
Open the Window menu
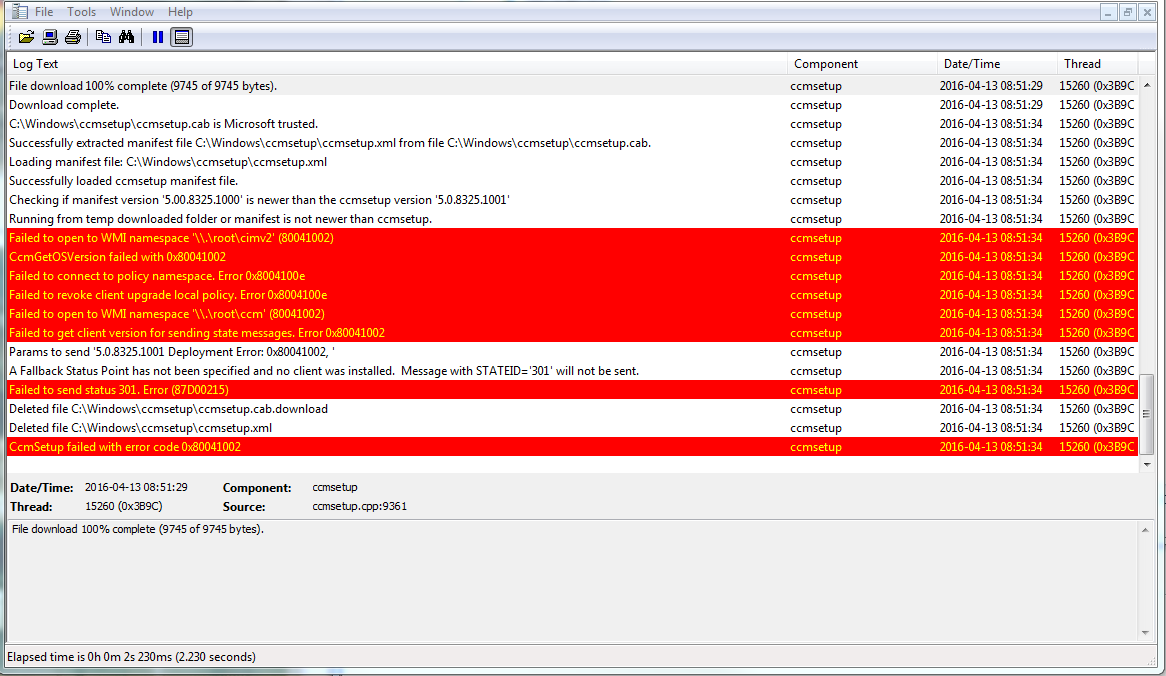[x=131, y=11]
